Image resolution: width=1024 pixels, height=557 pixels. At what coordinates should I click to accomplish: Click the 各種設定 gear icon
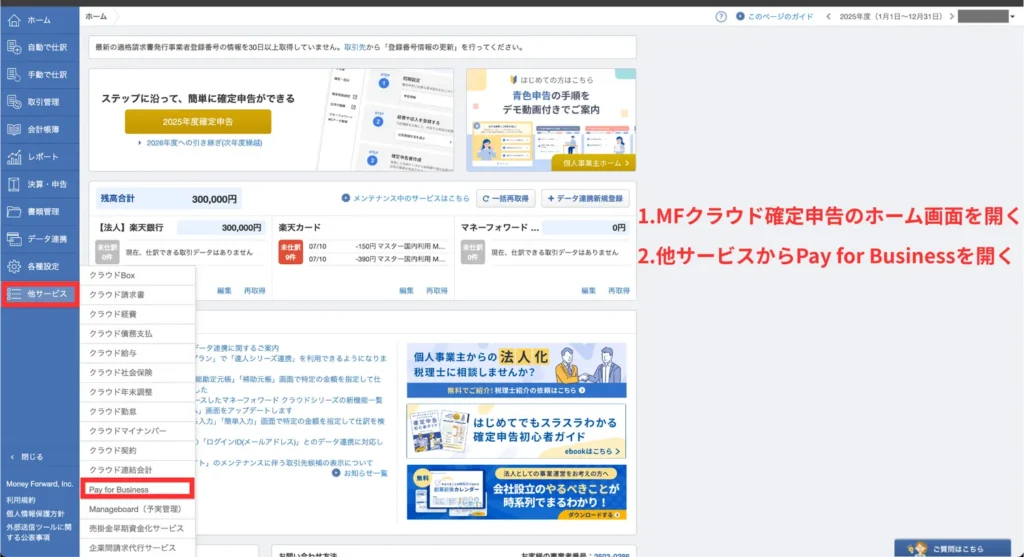14,267
